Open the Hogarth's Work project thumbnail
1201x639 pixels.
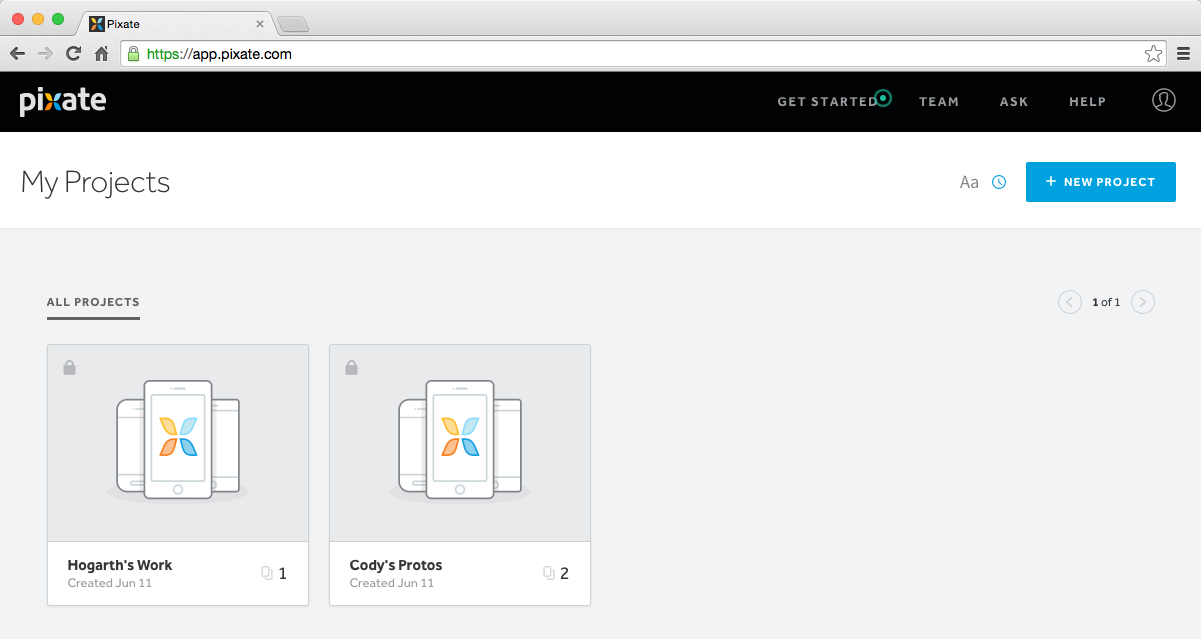[178, 443]
